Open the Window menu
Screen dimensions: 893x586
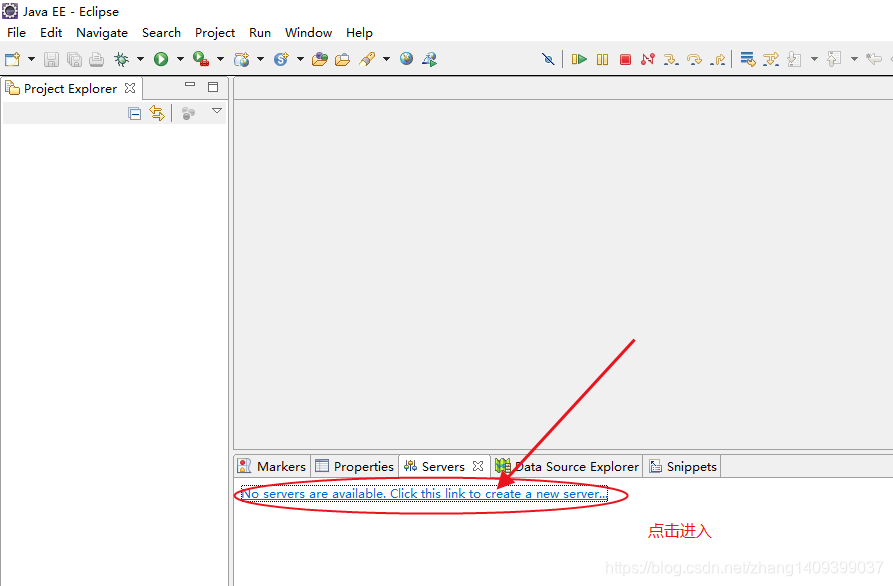pos(308,32)
